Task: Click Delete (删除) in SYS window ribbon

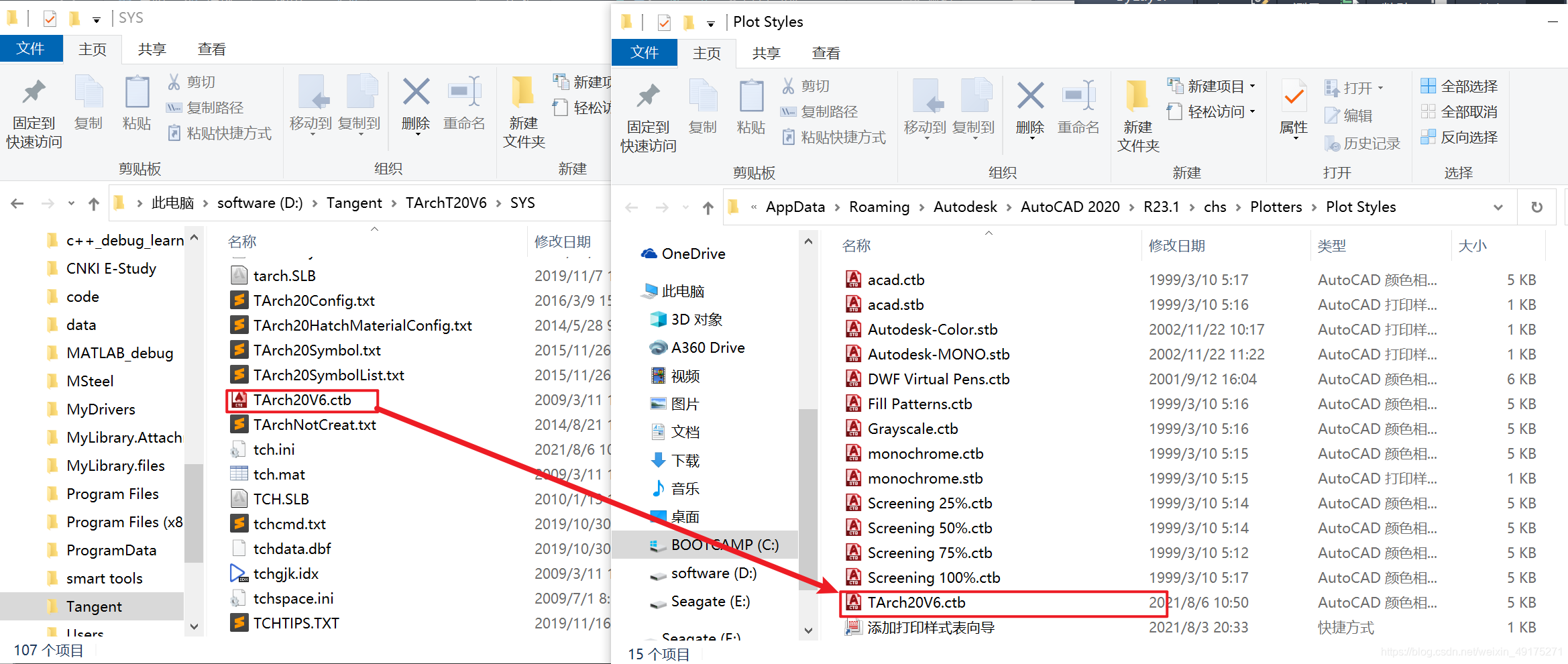Action: coord(416,104)
